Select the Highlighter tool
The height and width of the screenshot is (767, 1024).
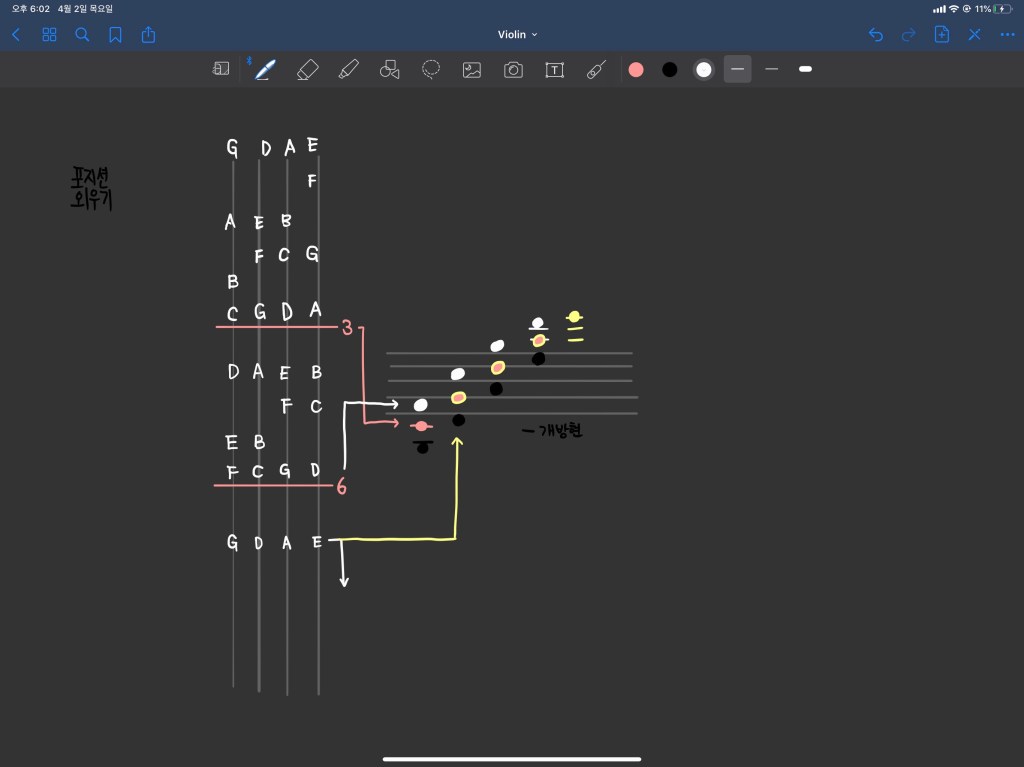click(348, 69)
